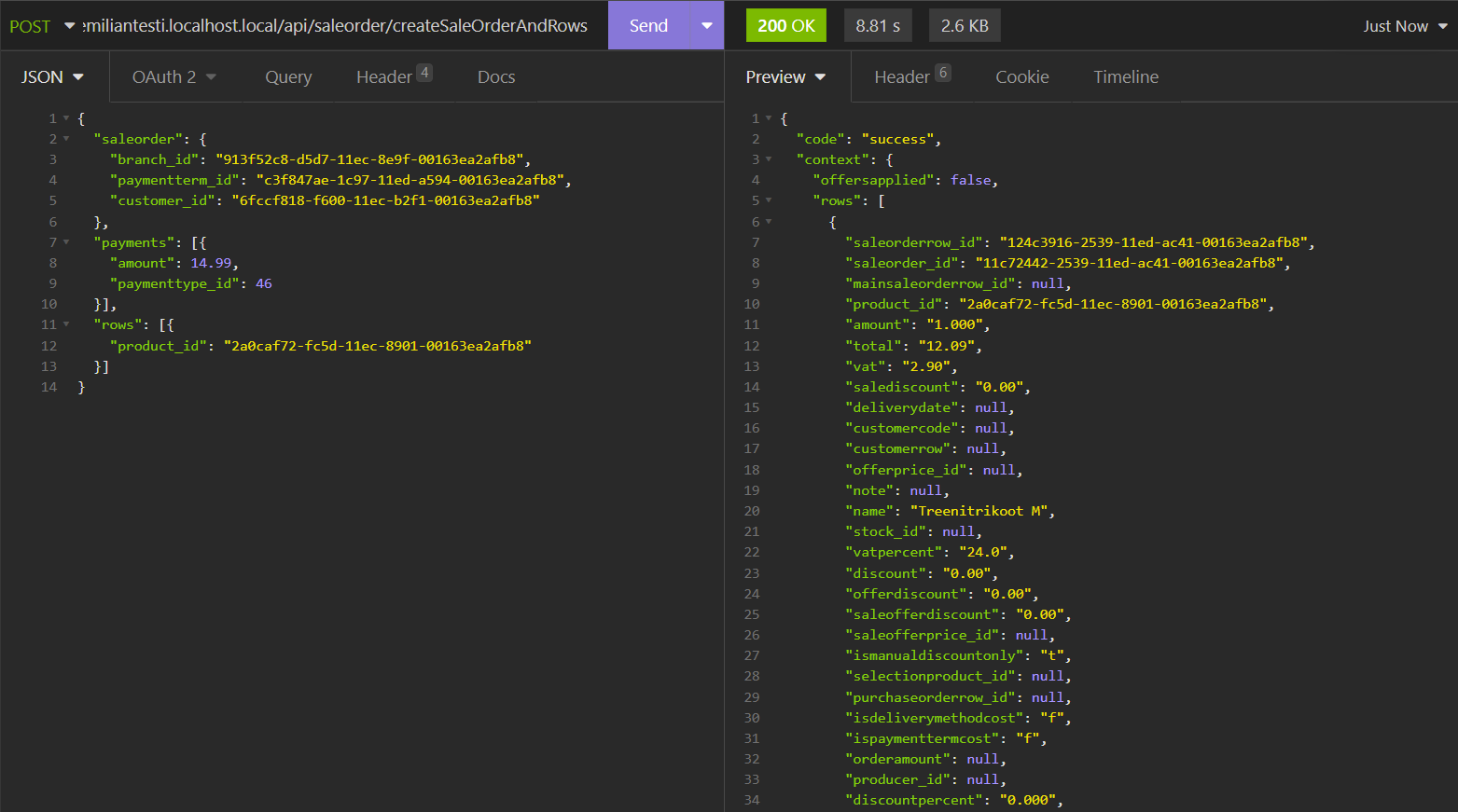1458x812 pixels.
Task: Open the Docs tab
Action: click(x=496, y=77)
